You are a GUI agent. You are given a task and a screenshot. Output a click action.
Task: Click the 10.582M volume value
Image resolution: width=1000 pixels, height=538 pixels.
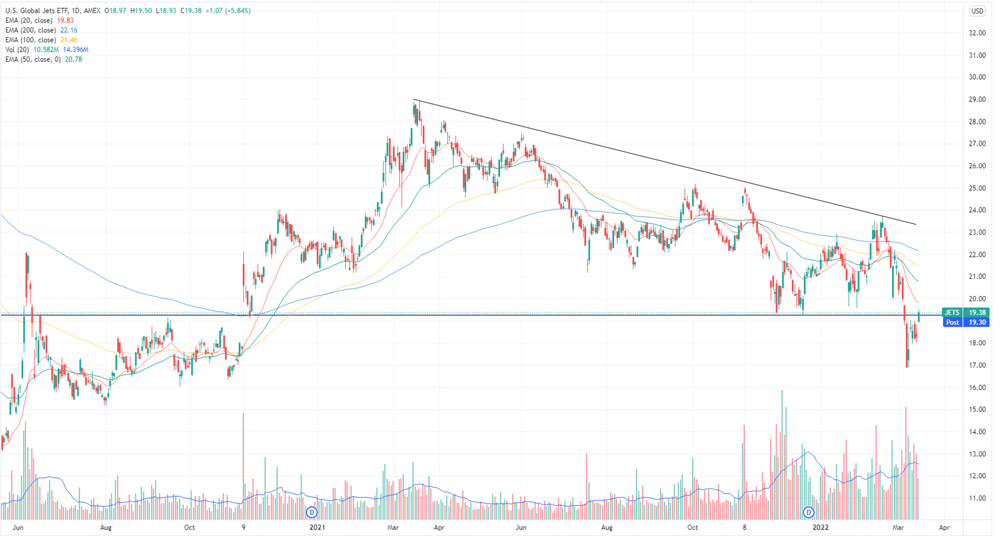point(48,49)
